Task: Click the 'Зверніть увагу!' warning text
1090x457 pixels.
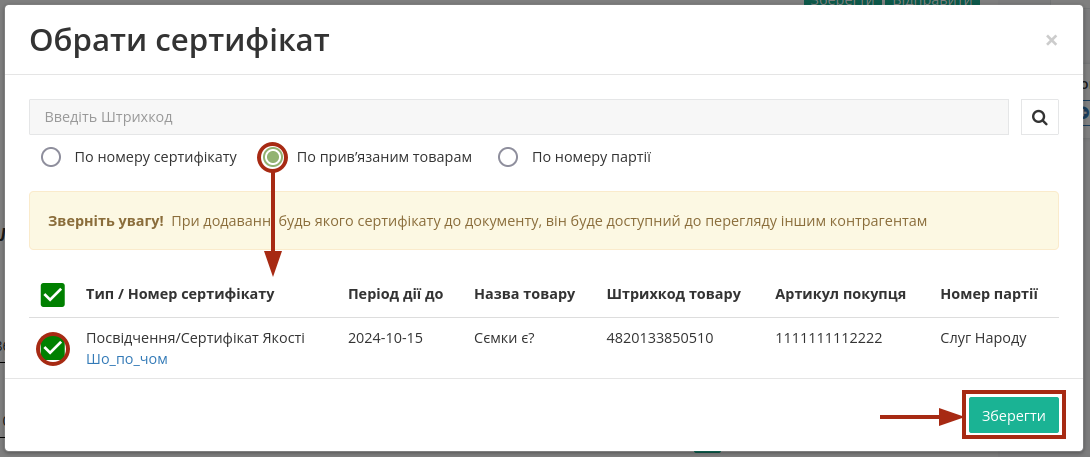Action: click(106, 221)
